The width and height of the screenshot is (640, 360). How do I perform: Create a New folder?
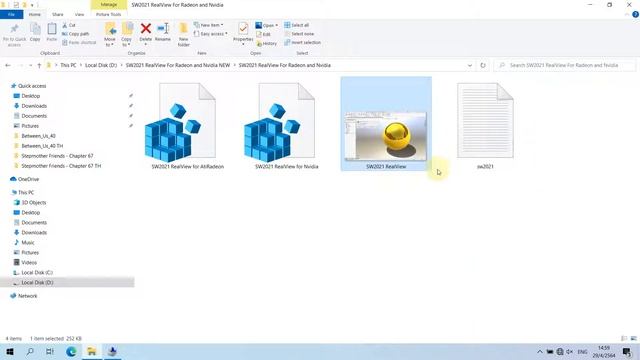point(184,35)
